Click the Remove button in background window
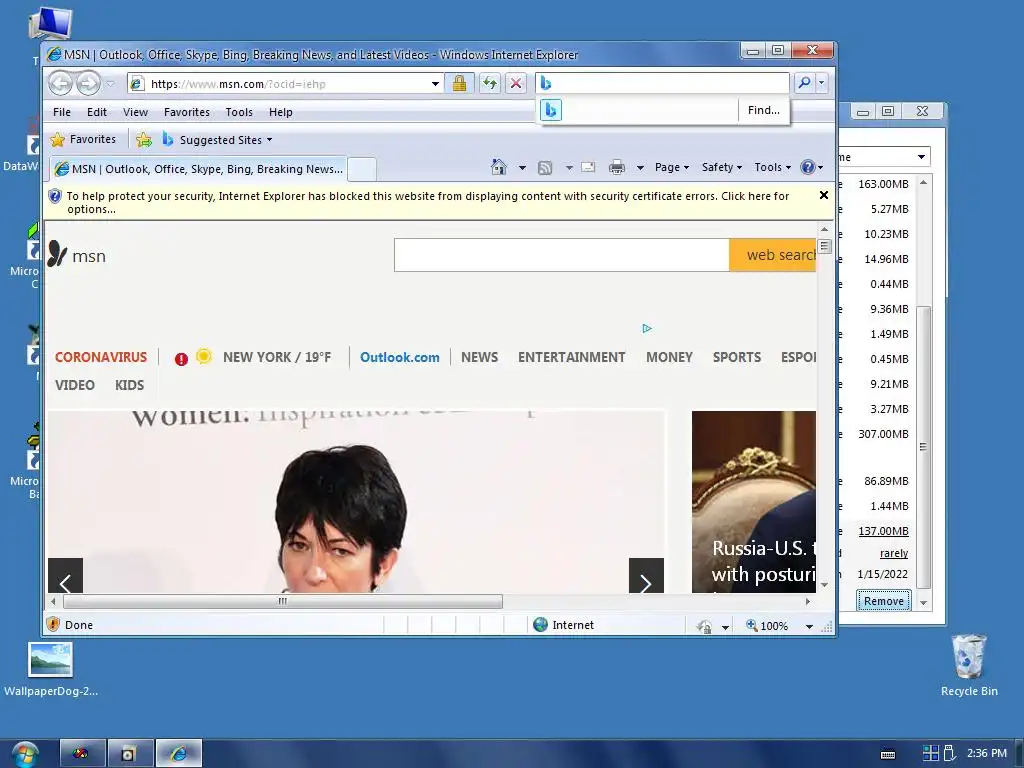The image size is (1024, 768). tap(884, 601)
